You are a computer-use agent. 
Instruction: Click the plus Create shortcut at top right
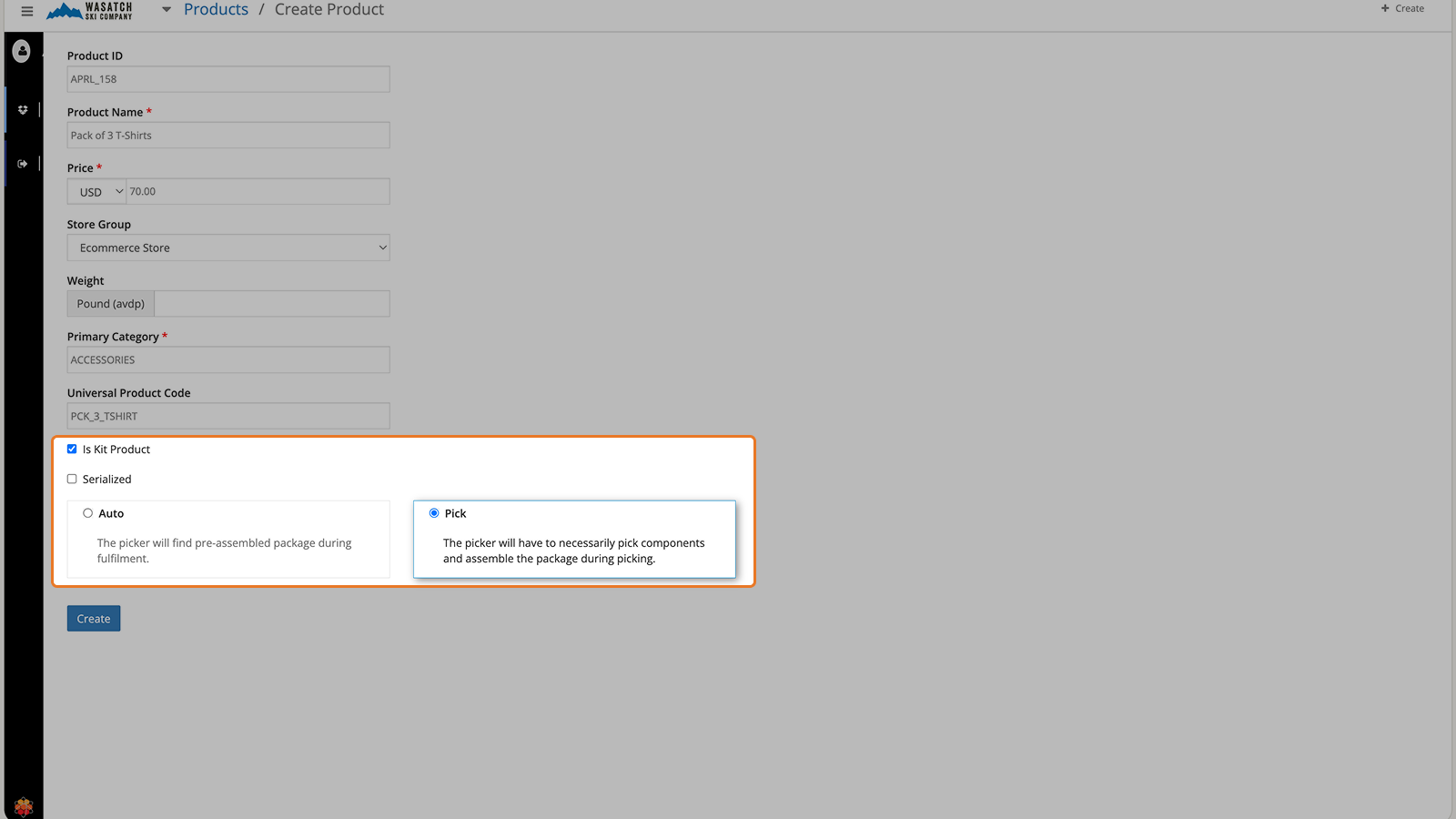pyautogui.click(x=1402, y=9)
